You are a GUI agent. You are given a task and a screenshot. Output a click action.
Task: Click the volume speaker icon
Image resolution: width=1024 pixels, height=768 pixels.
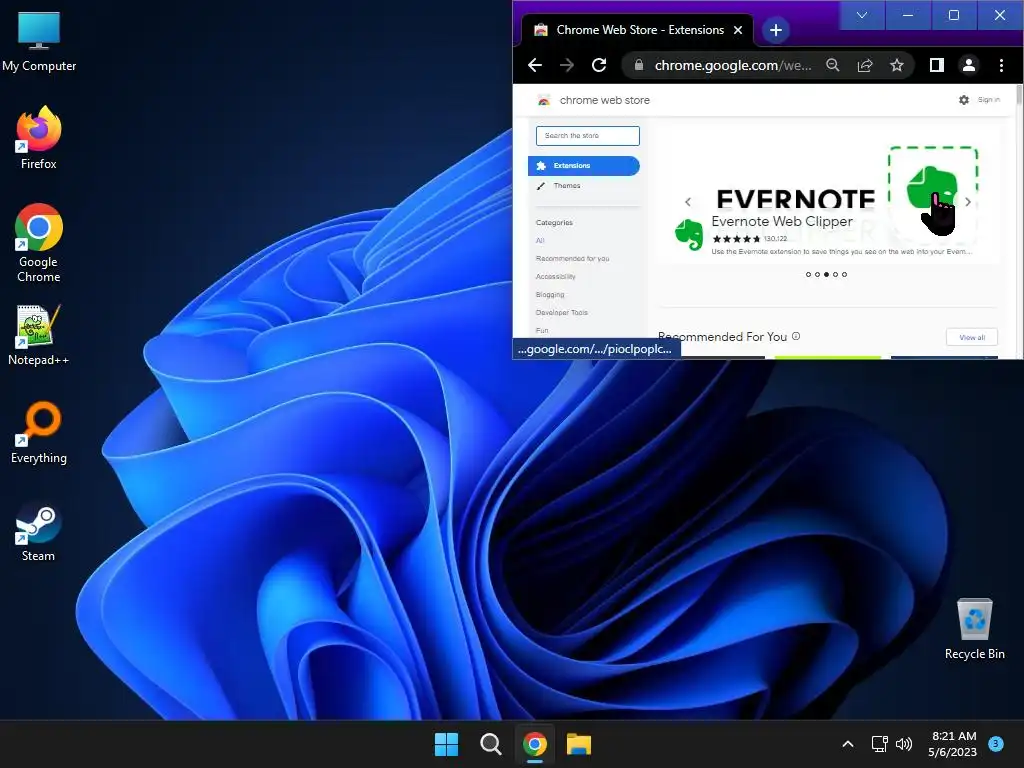coord(904,744)
